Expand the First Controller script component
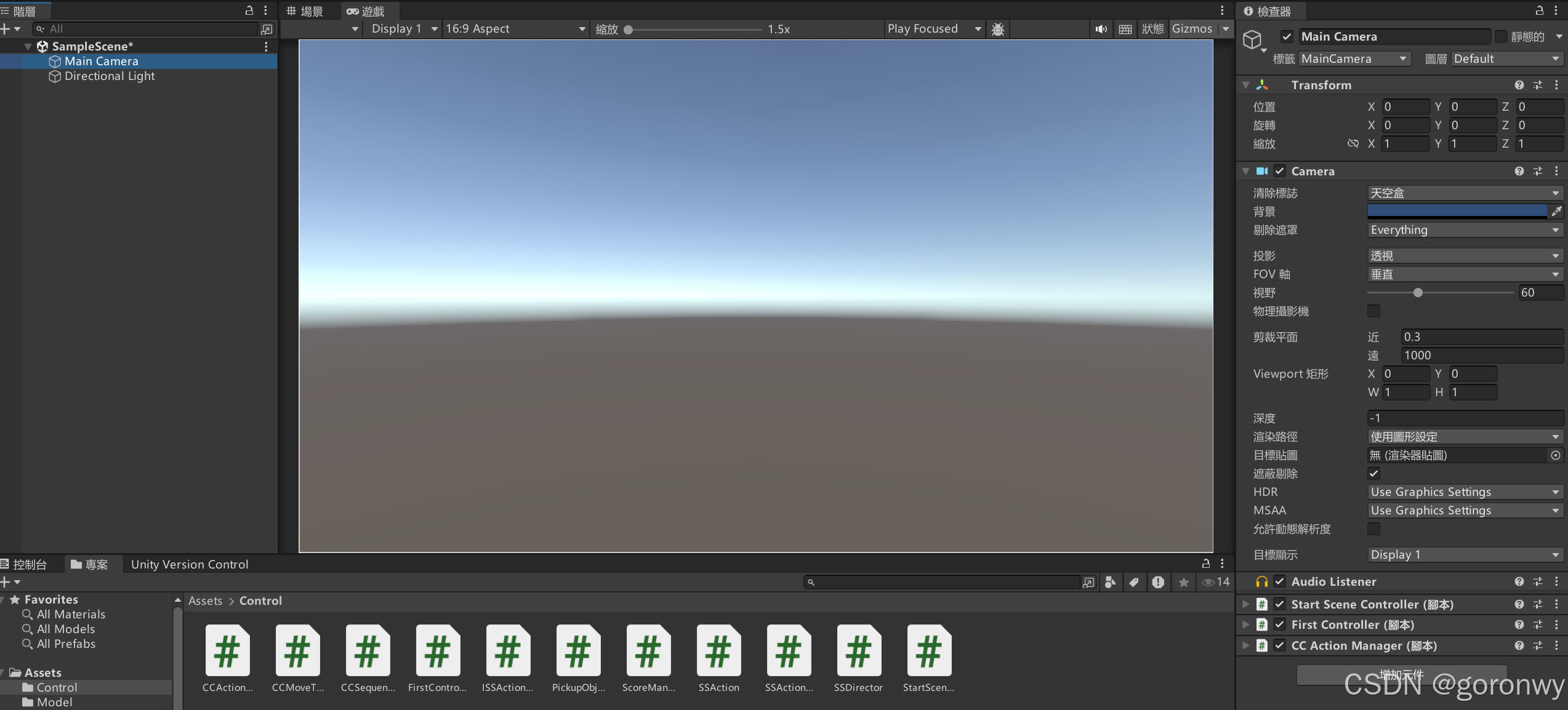Viewport: 1568px width, 710px height. (x=1245, y=624)
